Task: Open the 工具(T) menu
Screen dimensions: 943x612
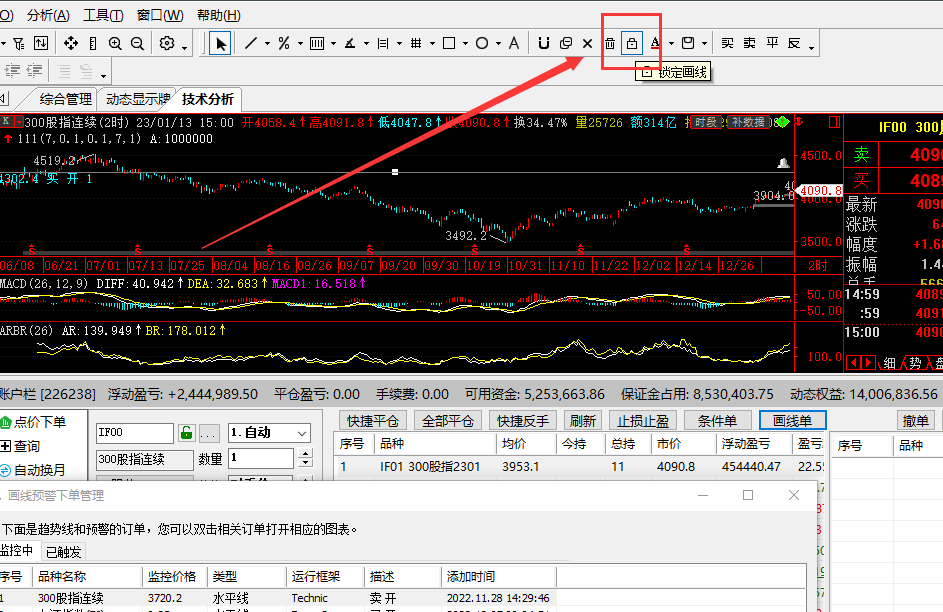Action: point(103,15)
